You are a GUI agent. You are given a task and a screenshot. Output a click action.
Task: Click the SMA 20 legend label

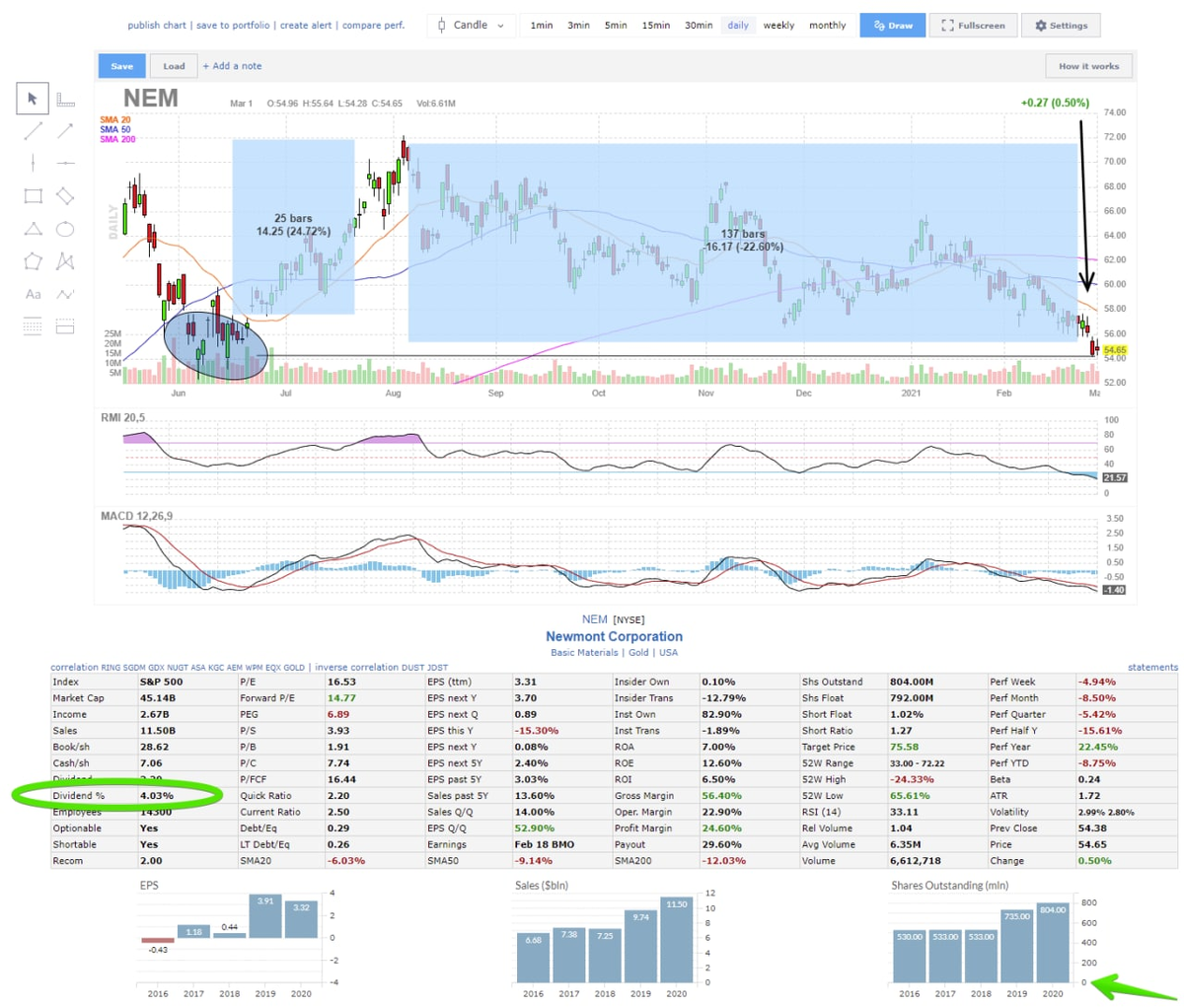coord(115,120)
